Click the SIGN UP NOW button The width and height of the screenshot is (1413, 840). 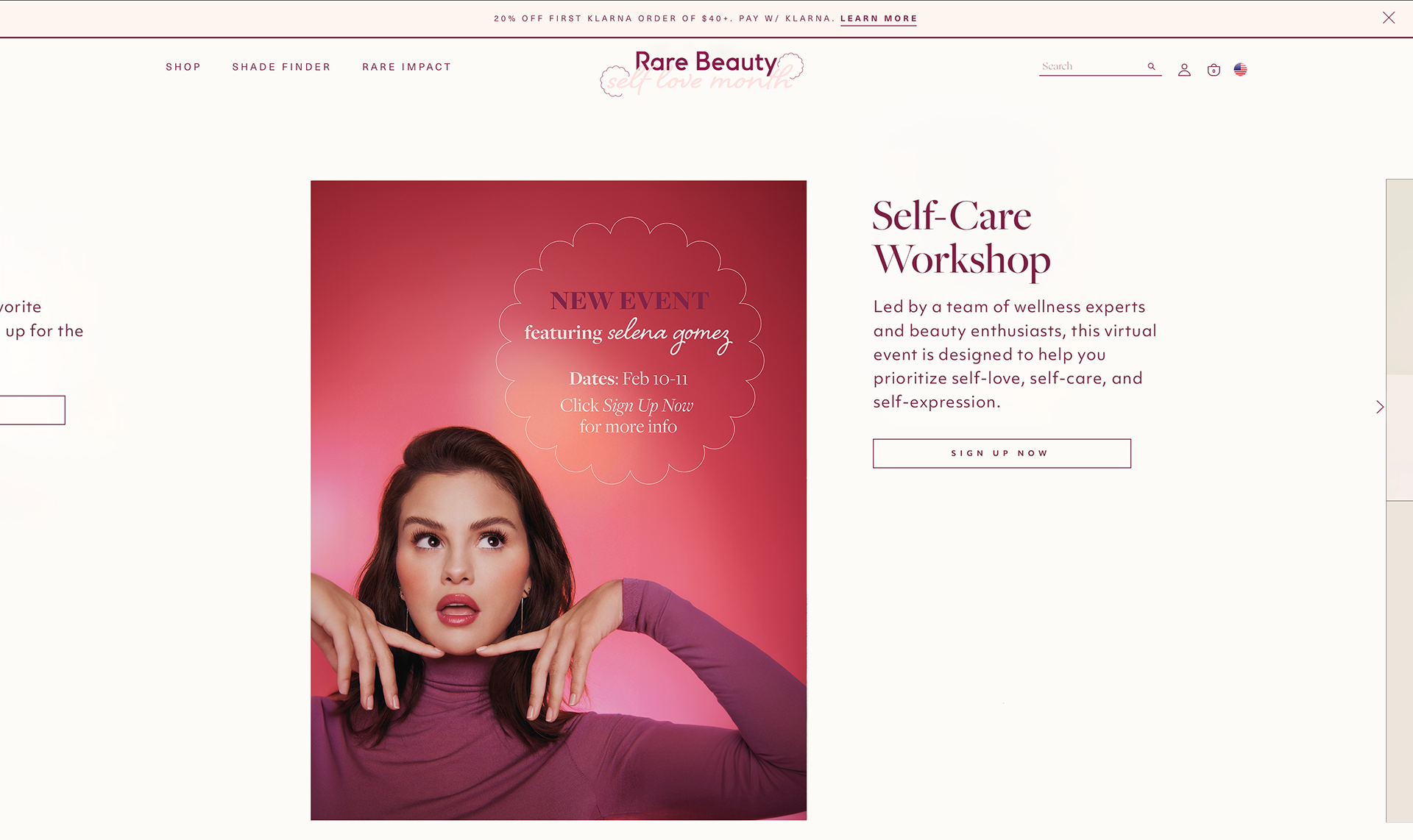[x=1002, y=453]
